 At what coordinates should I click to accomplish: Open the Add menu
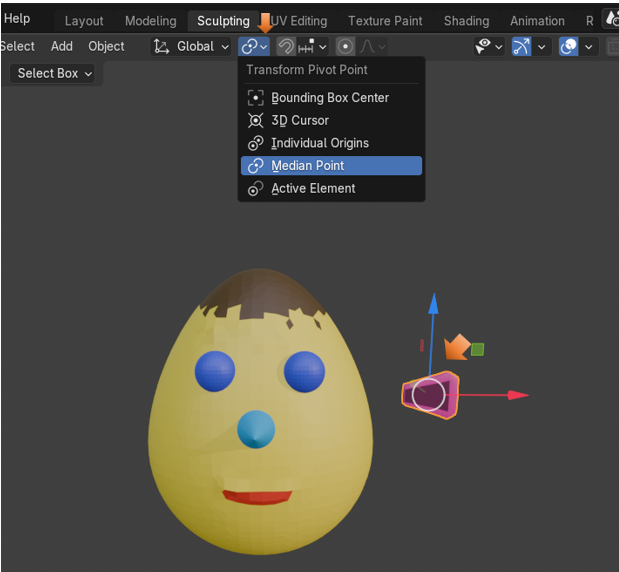[x=62, y=46]
